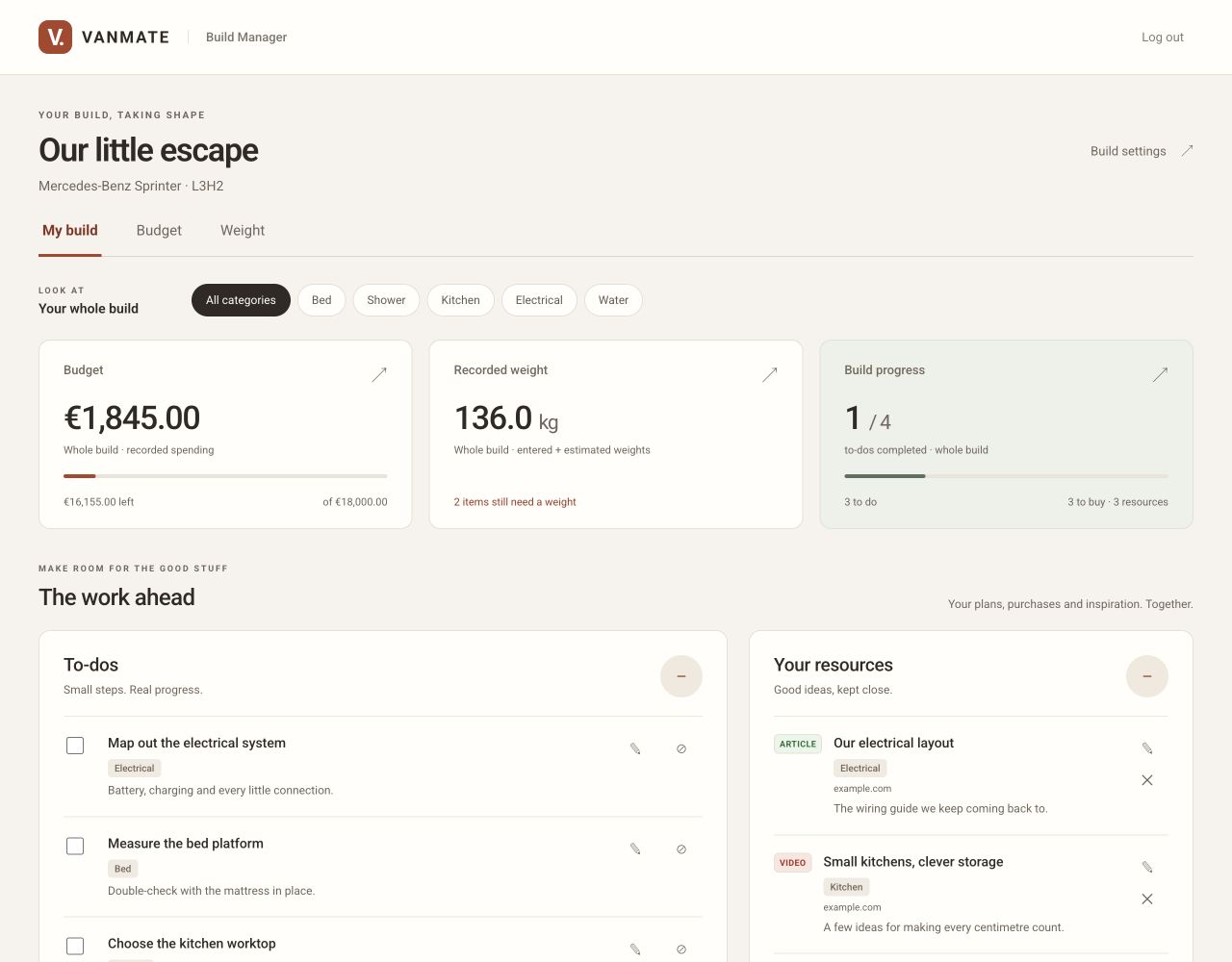Select the Water category filter
This screenshot has height=962, width=1232.
pyautogui.click(x=613, y=300)
